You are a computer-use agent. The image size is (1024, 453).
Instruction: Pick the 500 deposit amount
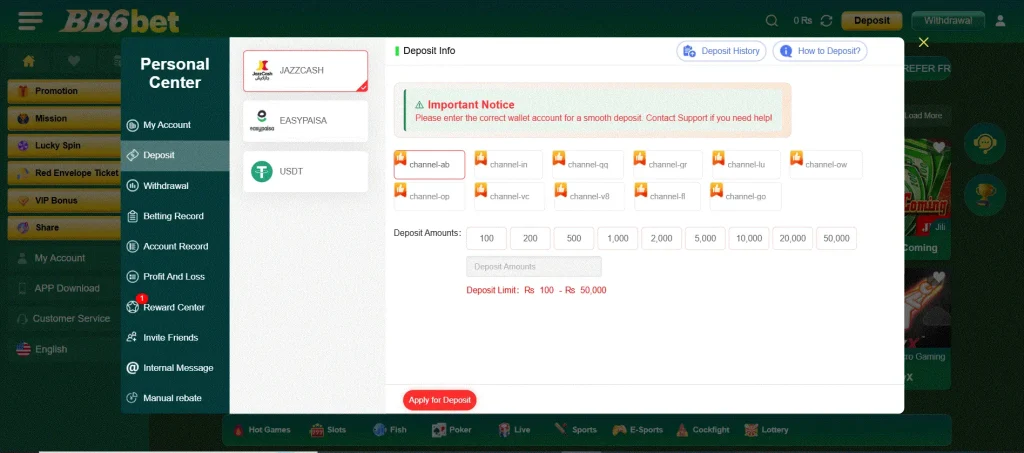(x=574, y=238)
